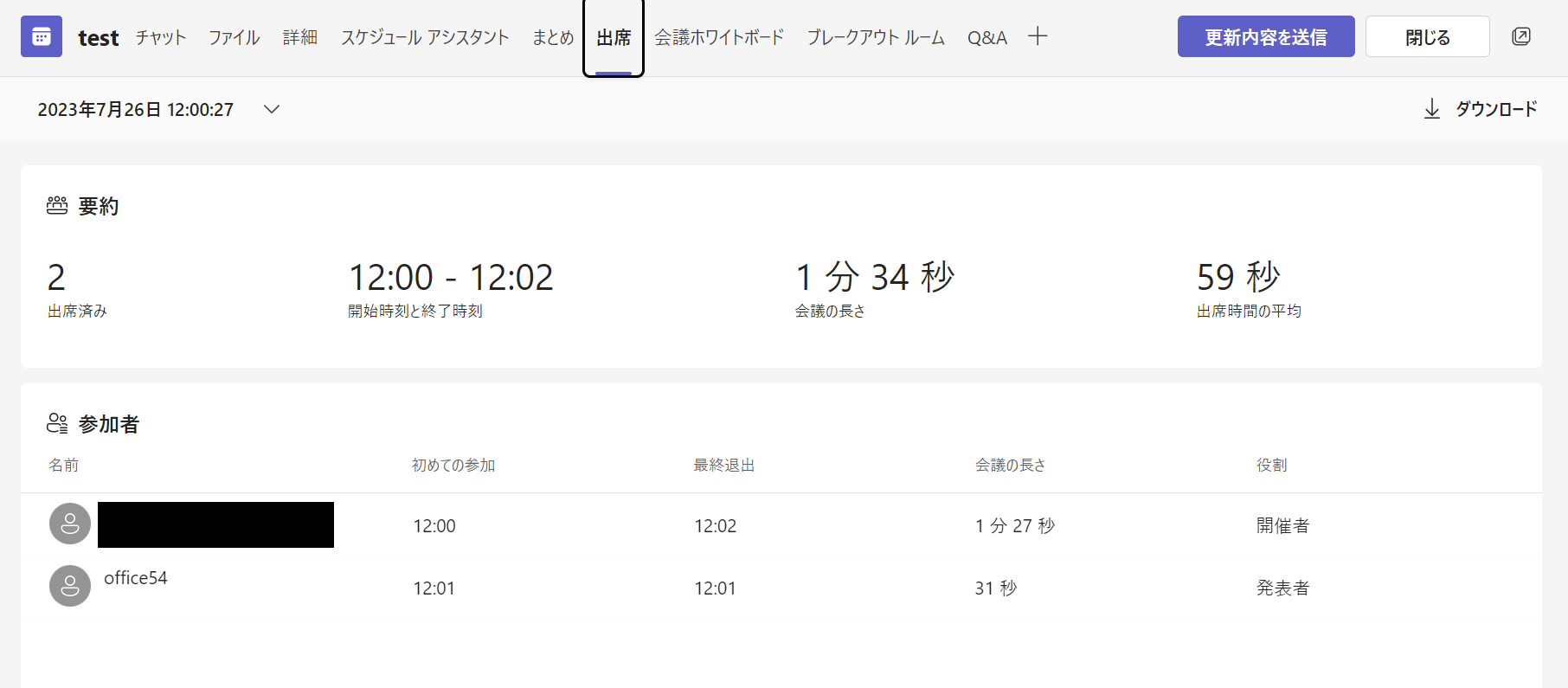Click the organizer's avatar icon
Screen dimensions: 1568x688
70,524
